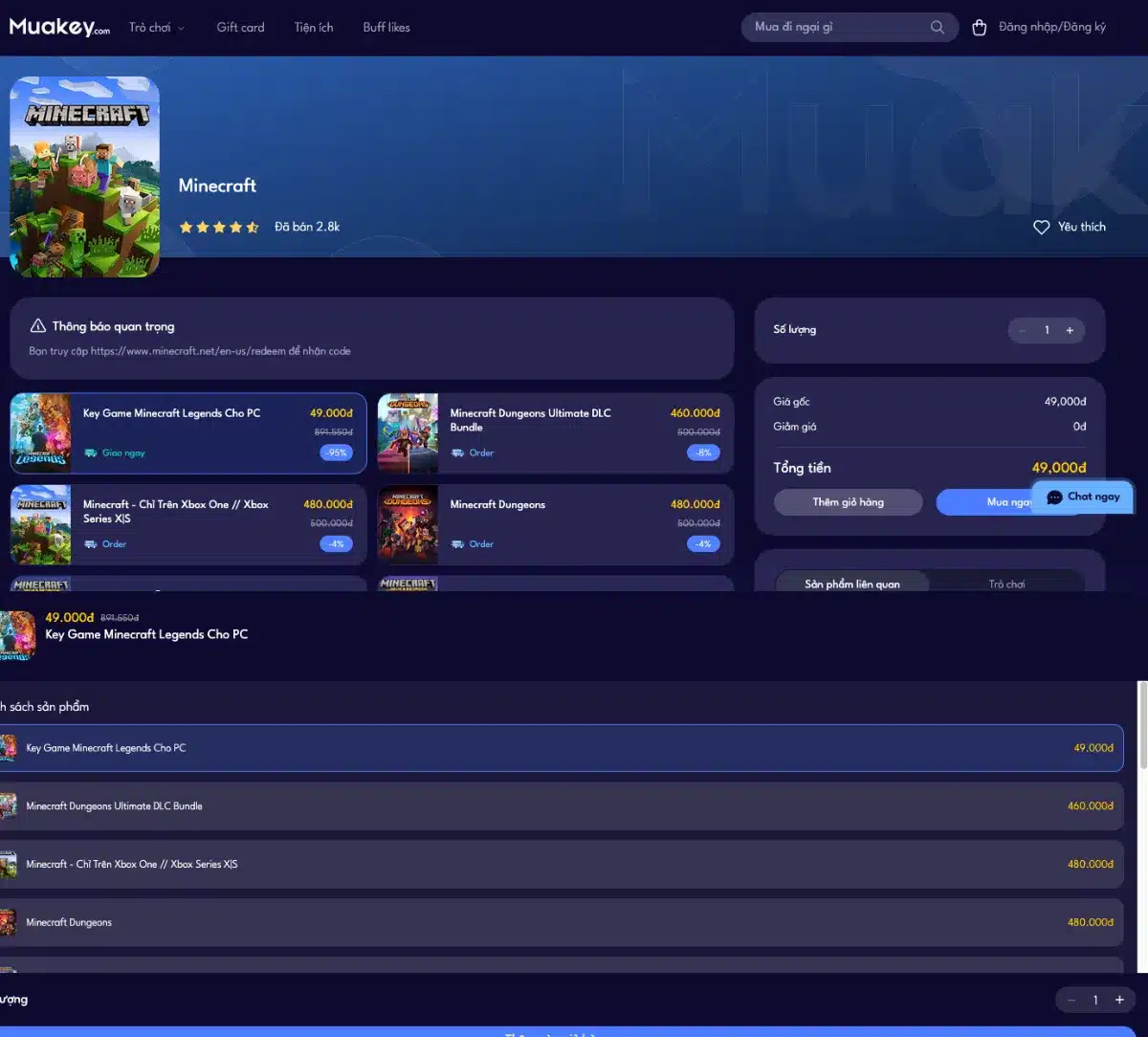
Task: Click the Minecraft cover art thumbnail
Action: click(84, 177)
